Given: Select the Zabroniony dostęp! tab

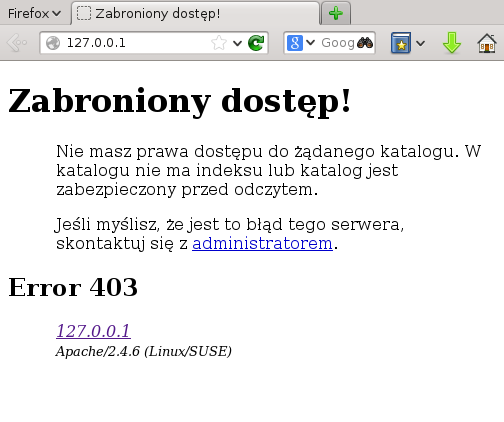Looking at the screenshot, I should tap(195, 13).
